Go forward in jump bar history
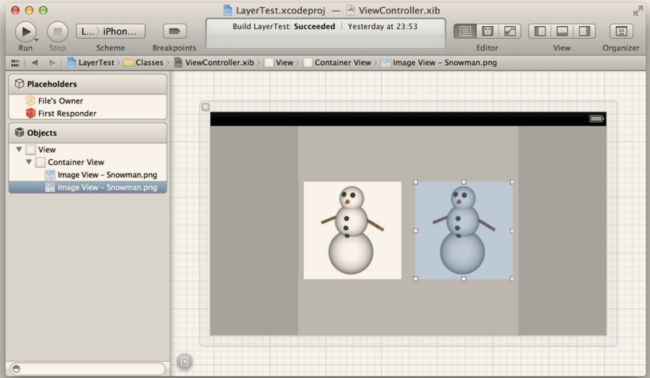The height and width of the screenshot is (378, 650). [52, 63]
